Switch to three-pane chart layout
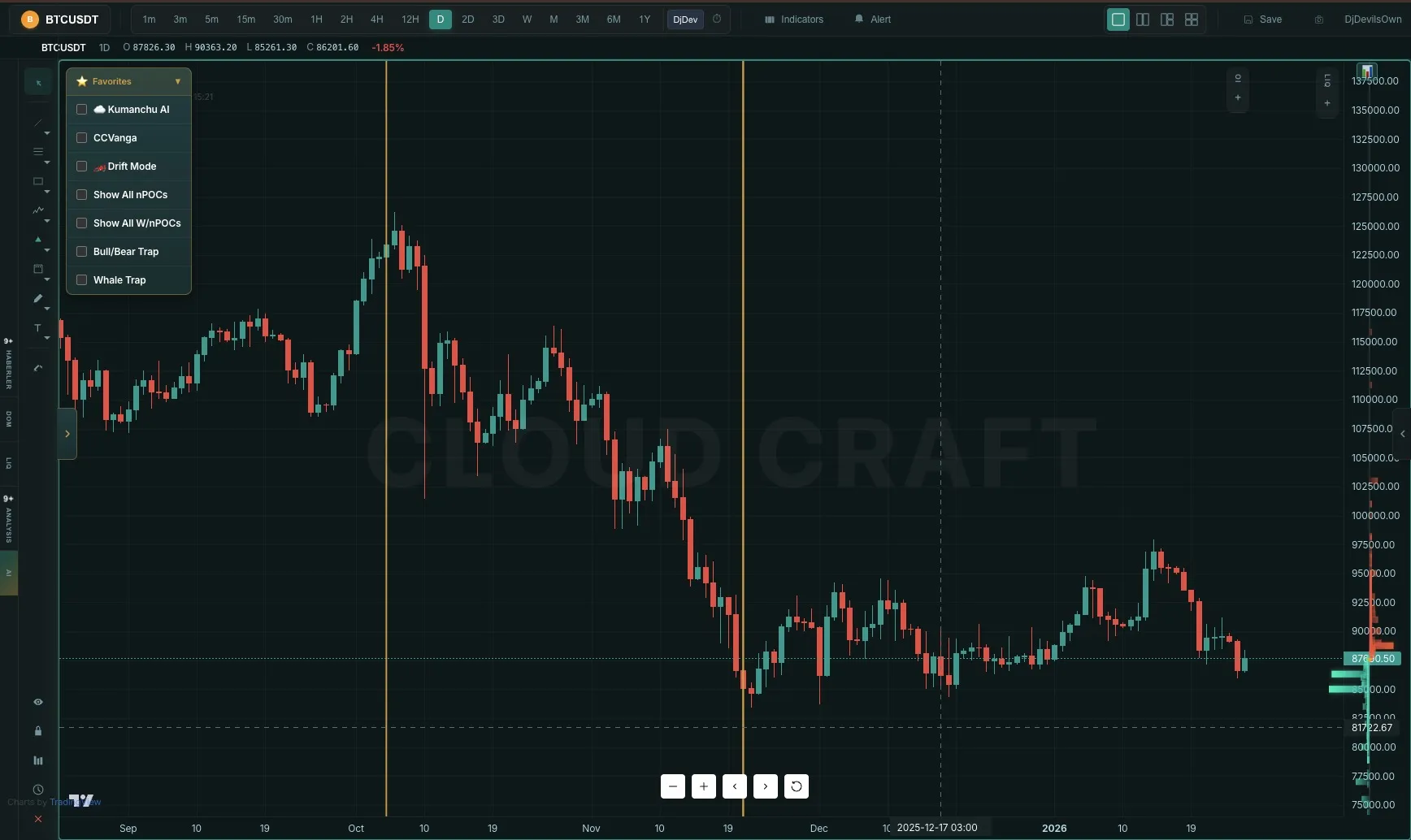Image resolution: width=1411 pixels, height=840 pixels. pyautogui.click(x=1167, y=19)
